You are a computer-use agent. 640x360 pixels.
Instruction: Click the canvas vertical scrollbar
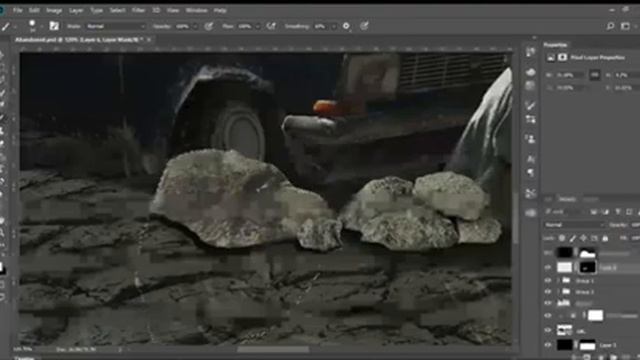coord(516,218)
